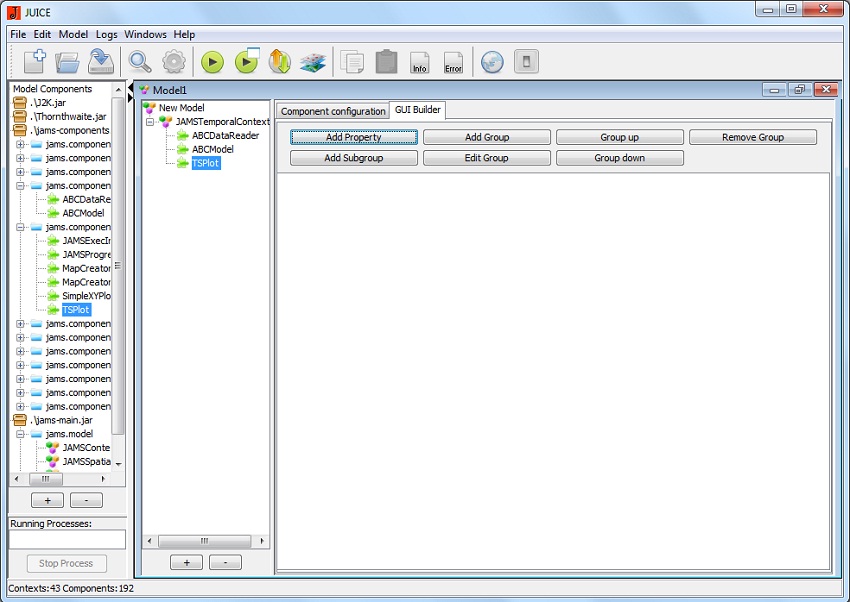Click the New Model toolbar icon
Screen dimensions: 850x602
coord(34,62)
